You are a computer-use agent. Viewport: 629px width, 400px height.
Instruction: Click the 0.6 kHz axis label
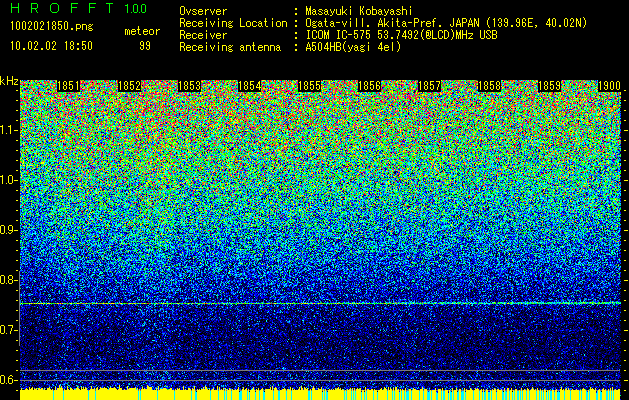click(9, 380)
